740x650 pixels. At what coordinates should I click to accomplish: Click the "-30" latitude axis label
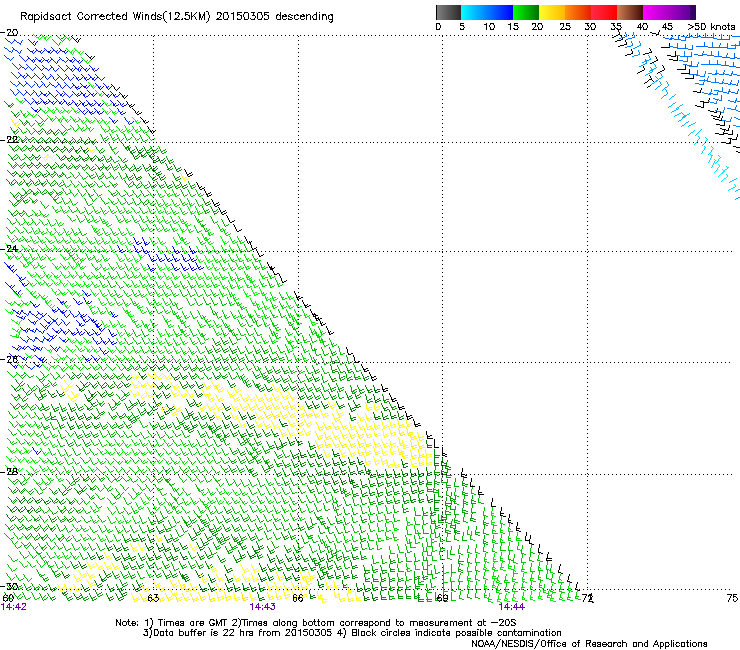pyautogui.click(x=9, y=586)
